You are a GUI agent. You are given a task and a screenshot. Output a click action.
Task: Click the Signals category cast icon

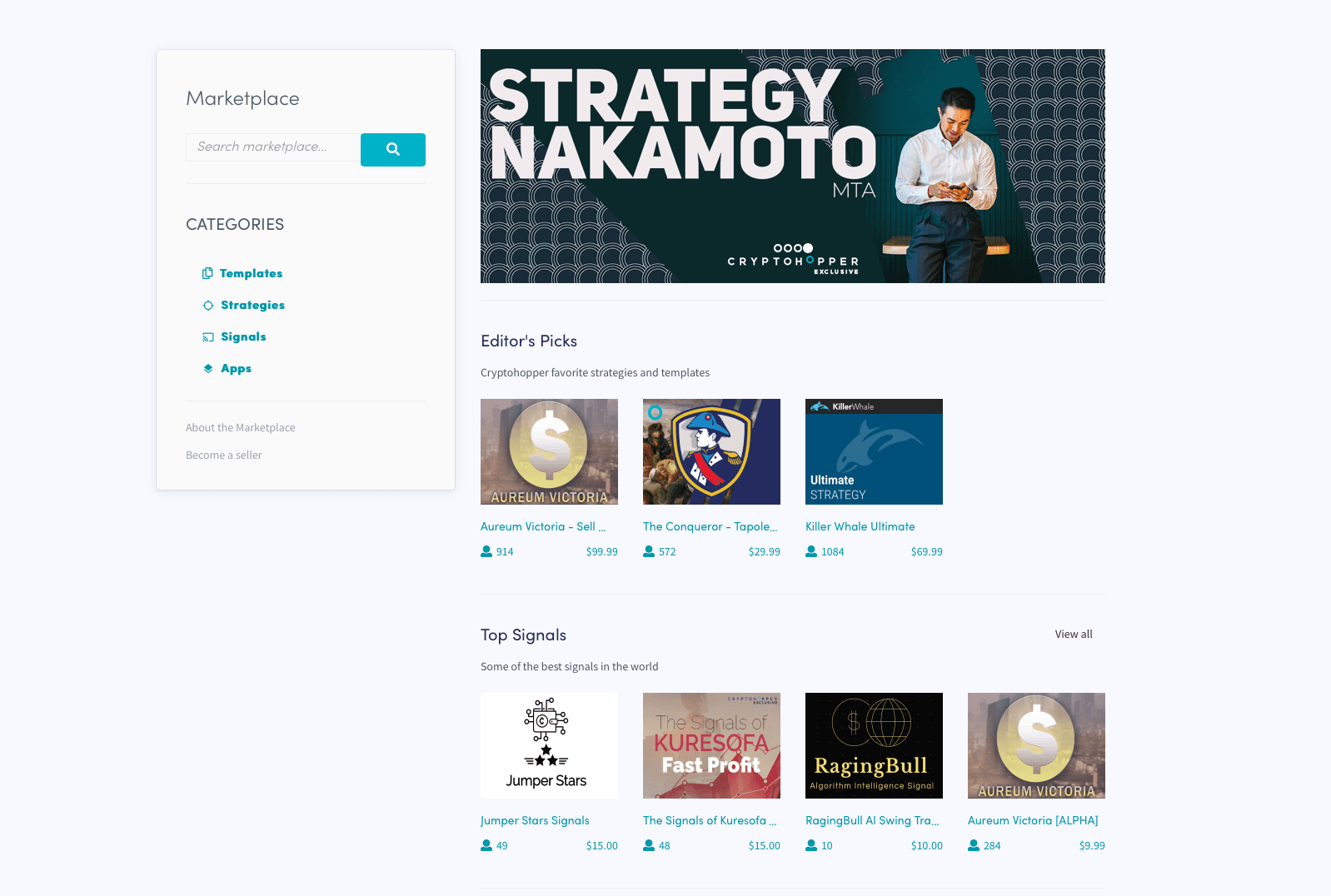coord(208,337)
